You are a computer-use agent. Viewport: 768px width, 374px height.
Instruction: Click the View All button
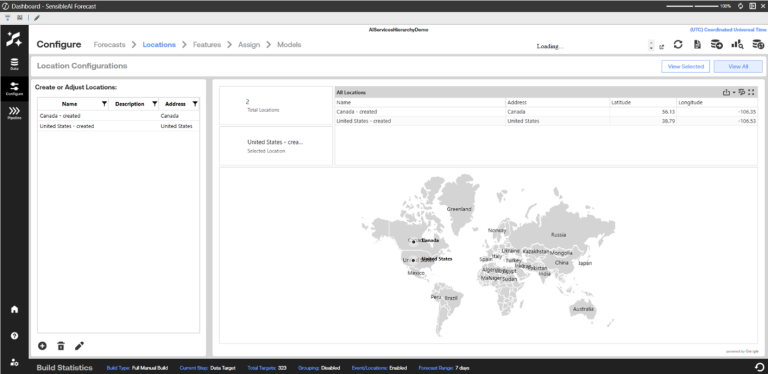(738, 67)
